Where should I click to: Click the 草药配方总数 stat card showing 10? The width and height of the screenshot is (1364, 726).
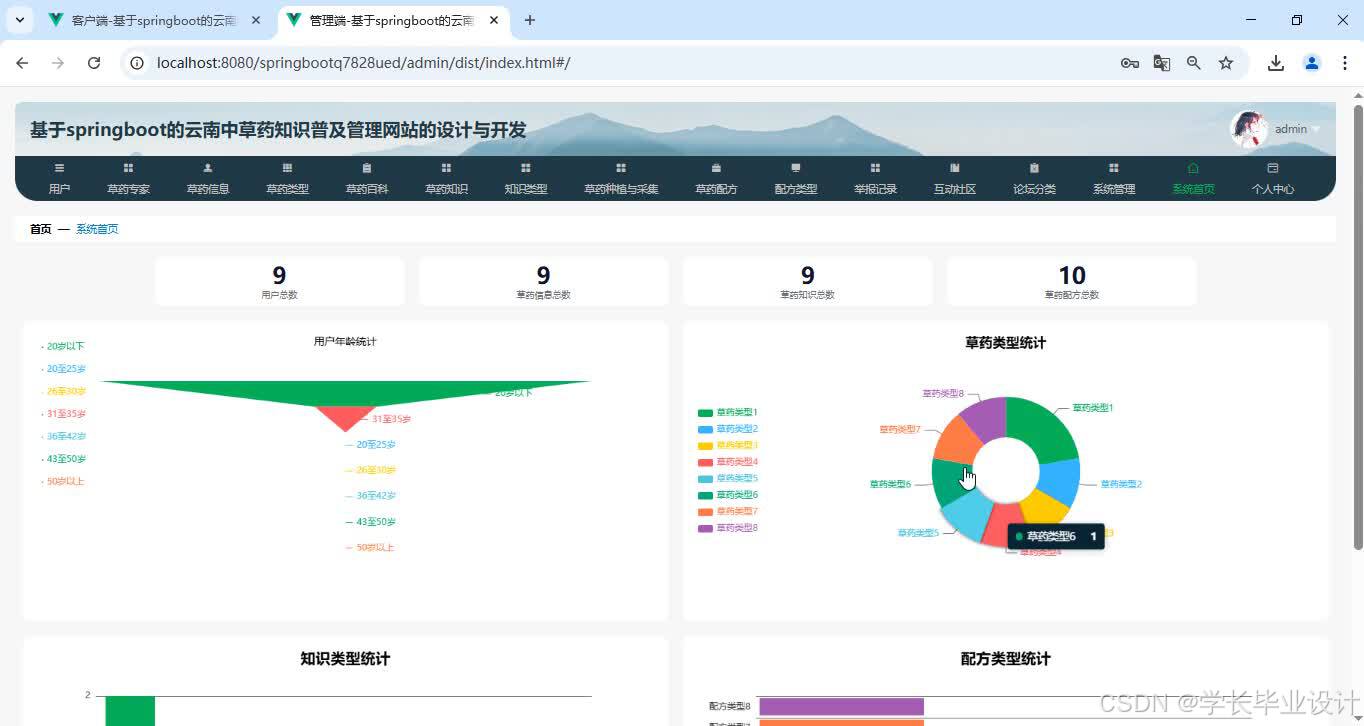click(1071, 281)
